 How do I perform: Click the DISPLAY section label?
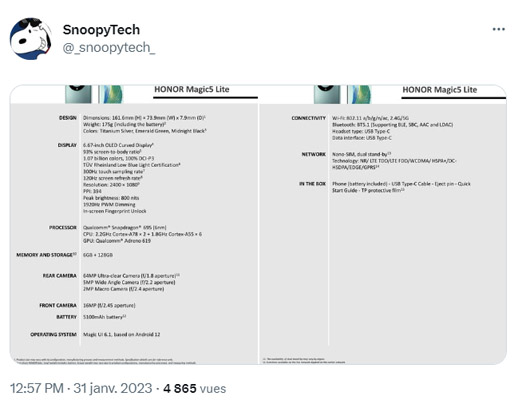tap(67, 145)
